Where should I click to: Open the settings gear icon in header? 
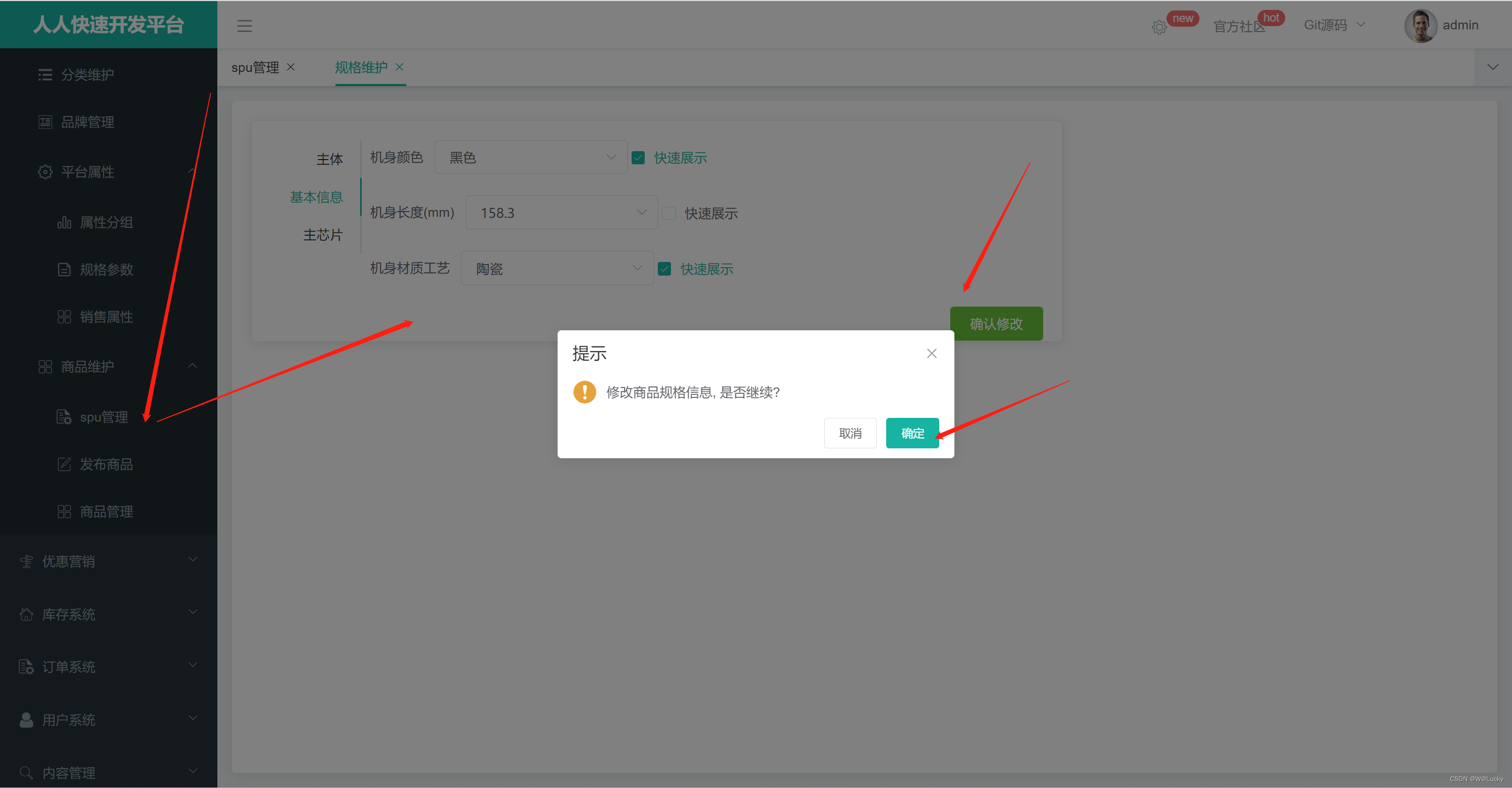(x=1159, y=27)
